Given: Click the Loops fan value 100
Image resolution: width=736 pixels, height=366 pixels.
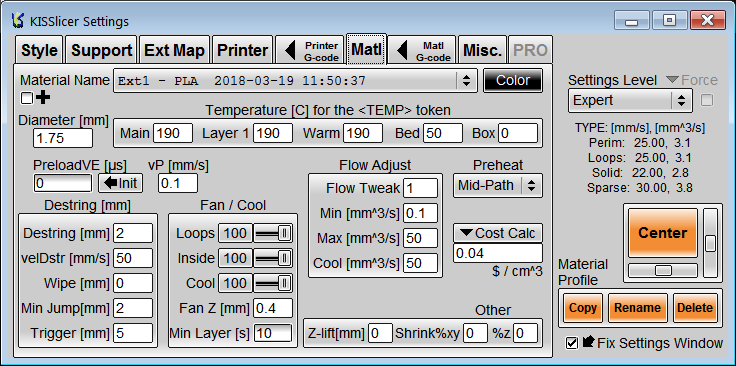Looking at the screenshot, I should [x=235, y=233].
